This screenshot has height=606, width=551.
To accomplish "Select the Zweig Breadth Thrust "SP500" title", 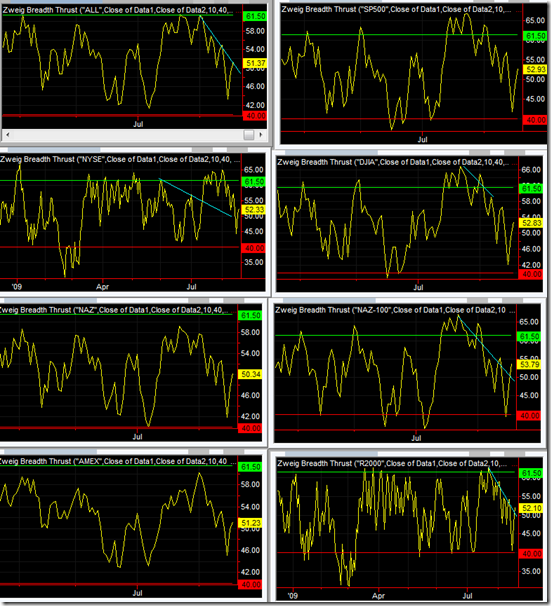I will point(396,9).
